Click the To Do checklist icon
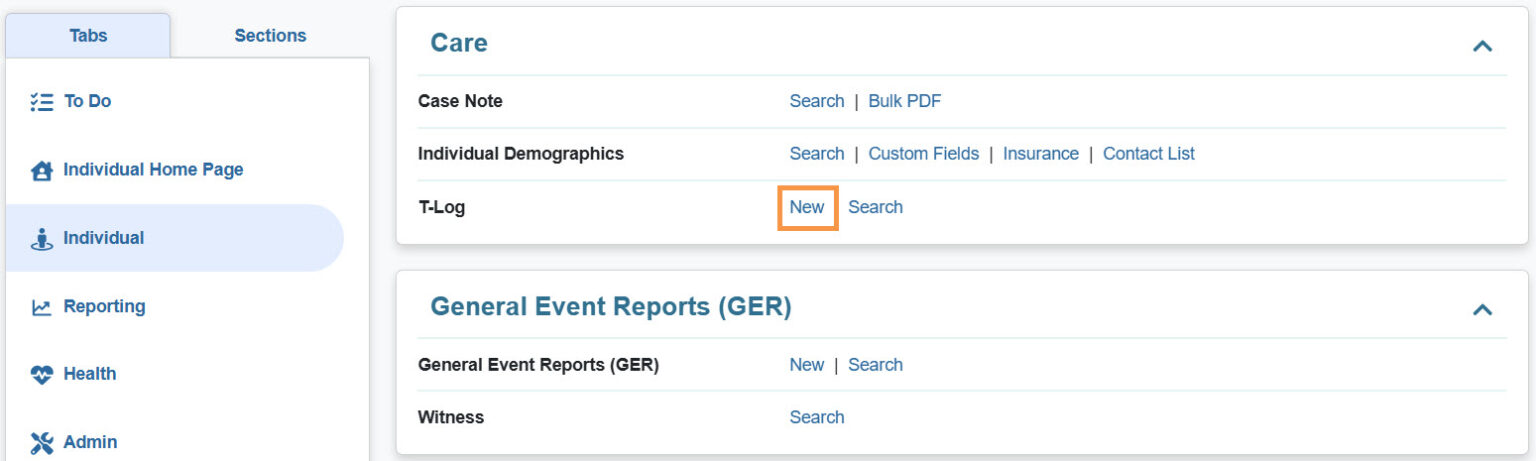Image resolution: width=1536 pixels, height=461 pixels. tap(41, 102)
